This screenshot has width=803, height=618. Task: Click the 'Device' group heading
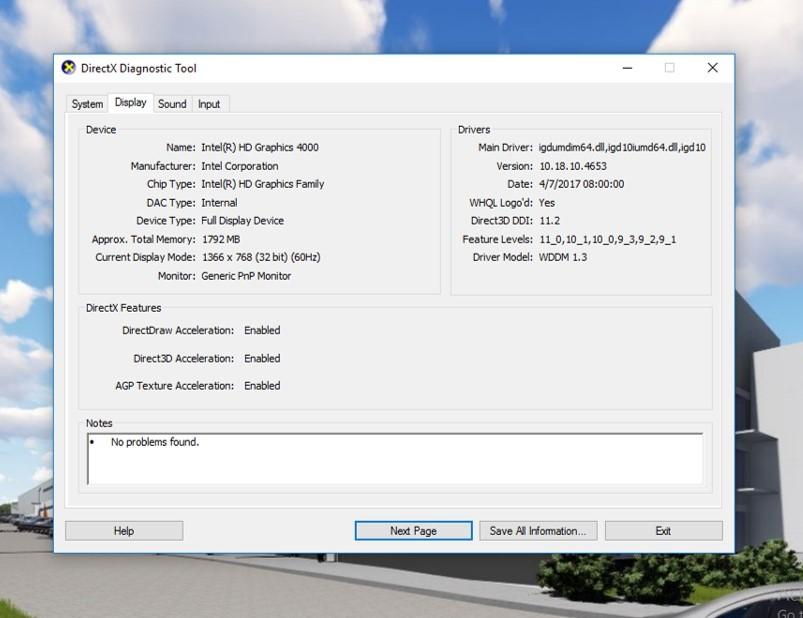tap(101, 130)
